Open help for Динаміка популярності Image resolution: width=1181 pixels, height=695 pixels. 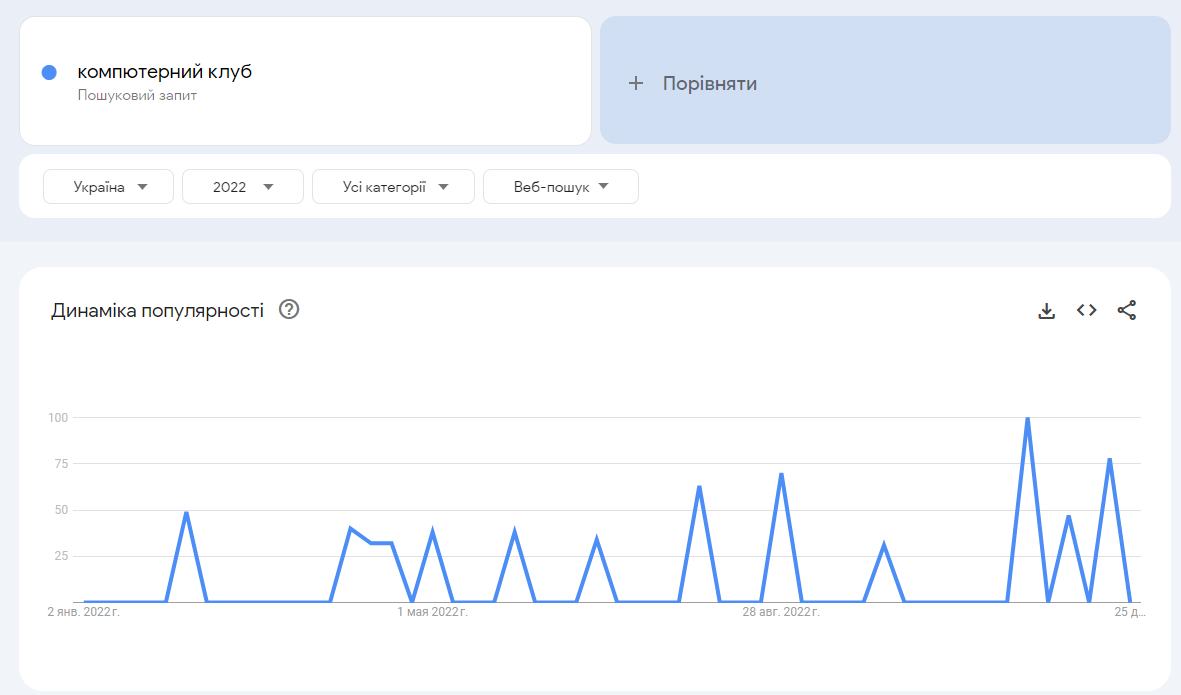pos(289,310)
